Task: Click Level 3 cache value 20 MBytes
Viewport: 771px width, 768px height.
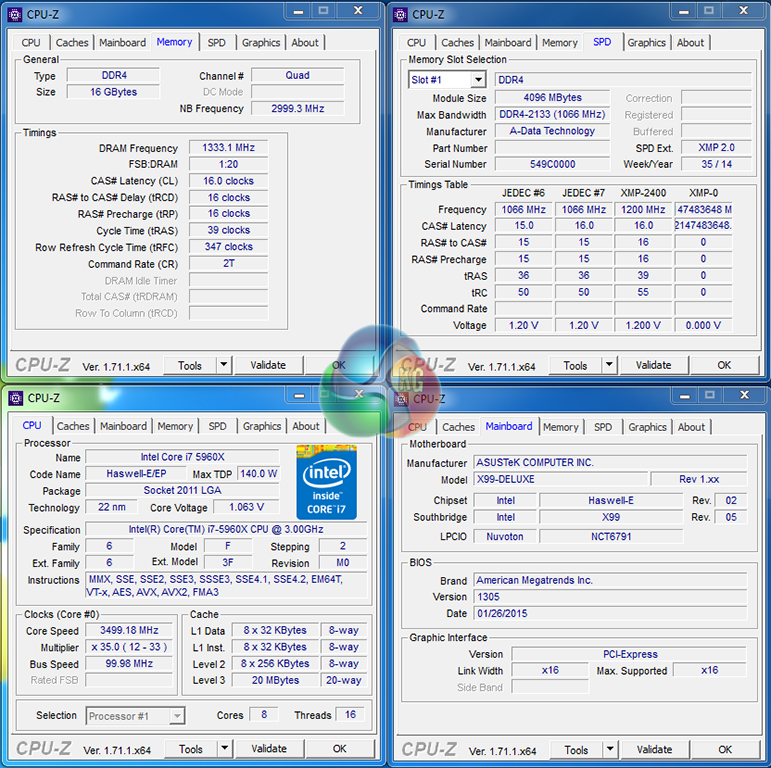Action: tap(275, 680)
